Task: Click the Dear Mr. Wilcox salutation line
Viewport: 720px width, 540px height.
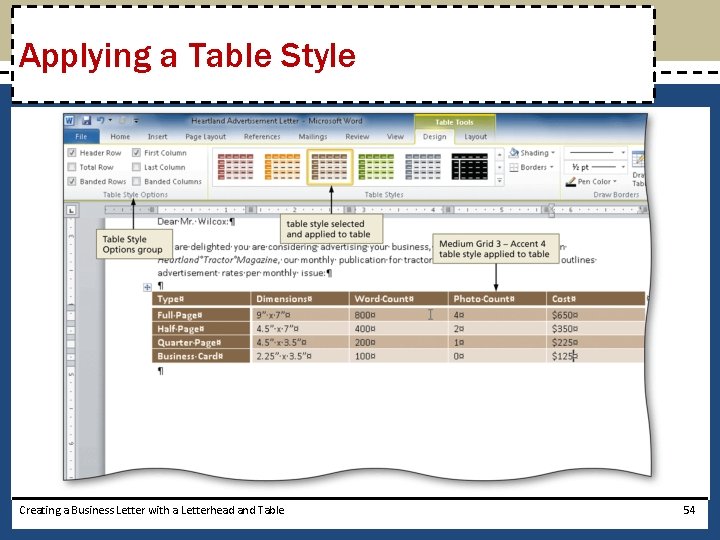Action: point(196,221)
